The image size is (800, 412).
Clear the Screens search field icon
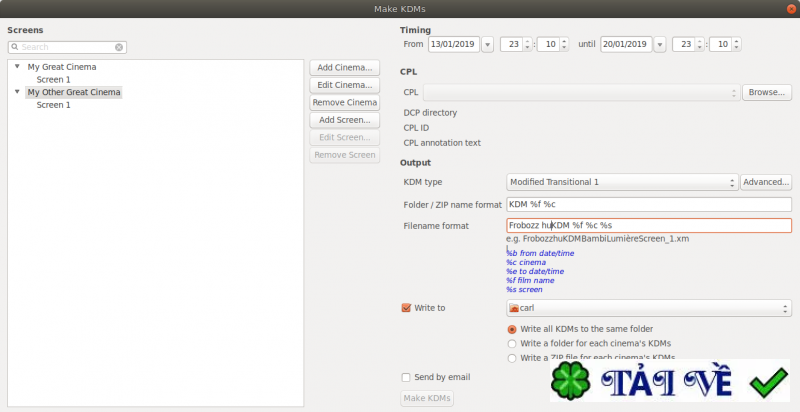[x=119, y=47]
